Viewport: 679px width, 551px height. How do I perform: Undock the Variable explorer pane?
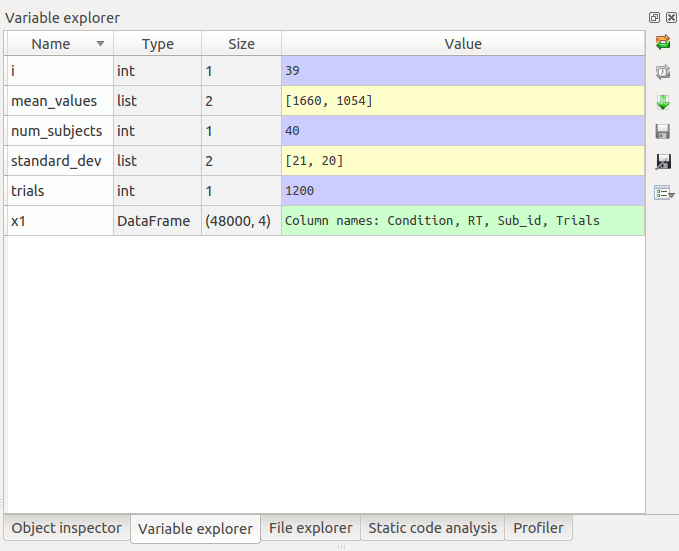tap(654, 17)
